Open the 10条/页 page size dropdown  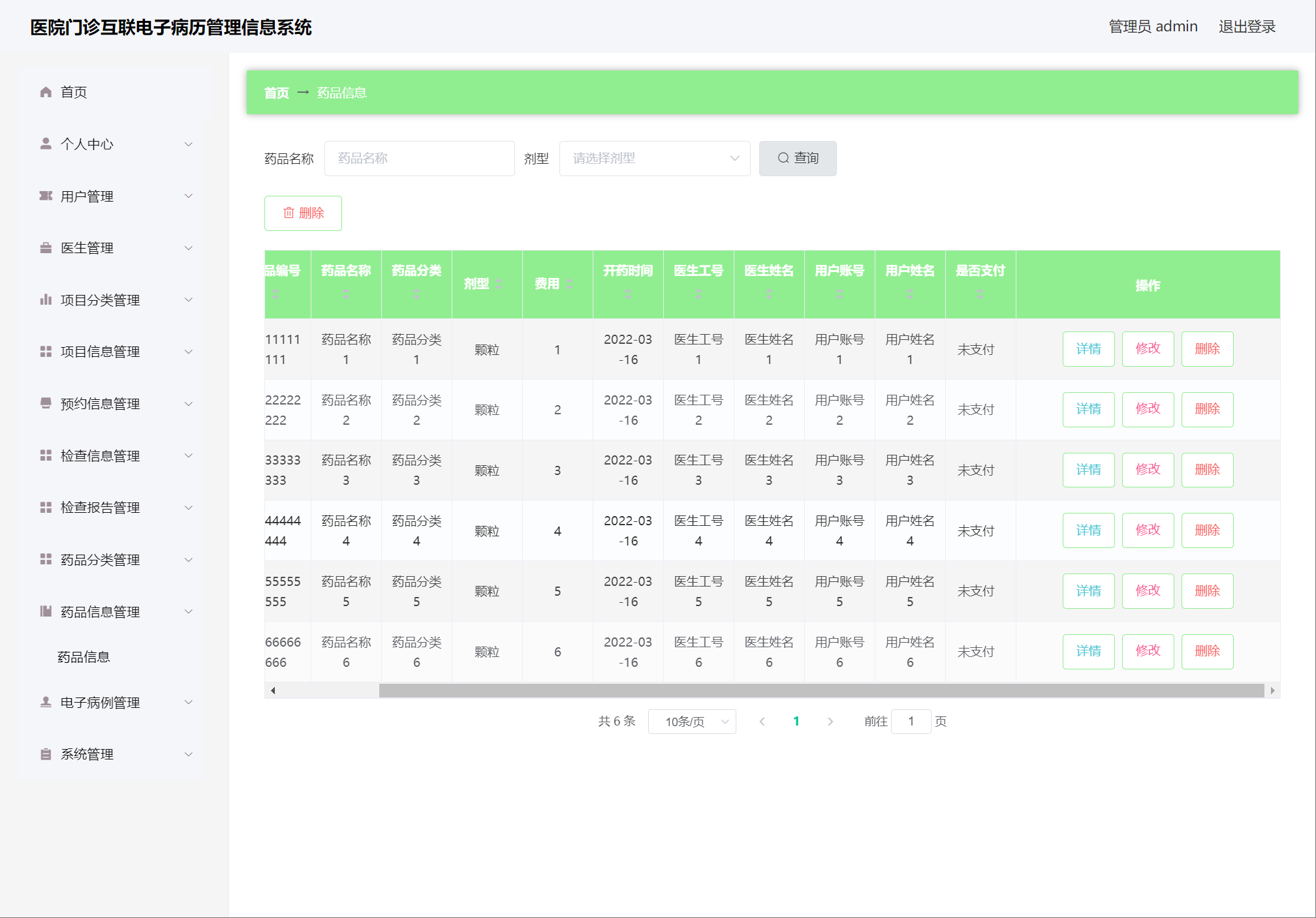click(x=692, y=722)
